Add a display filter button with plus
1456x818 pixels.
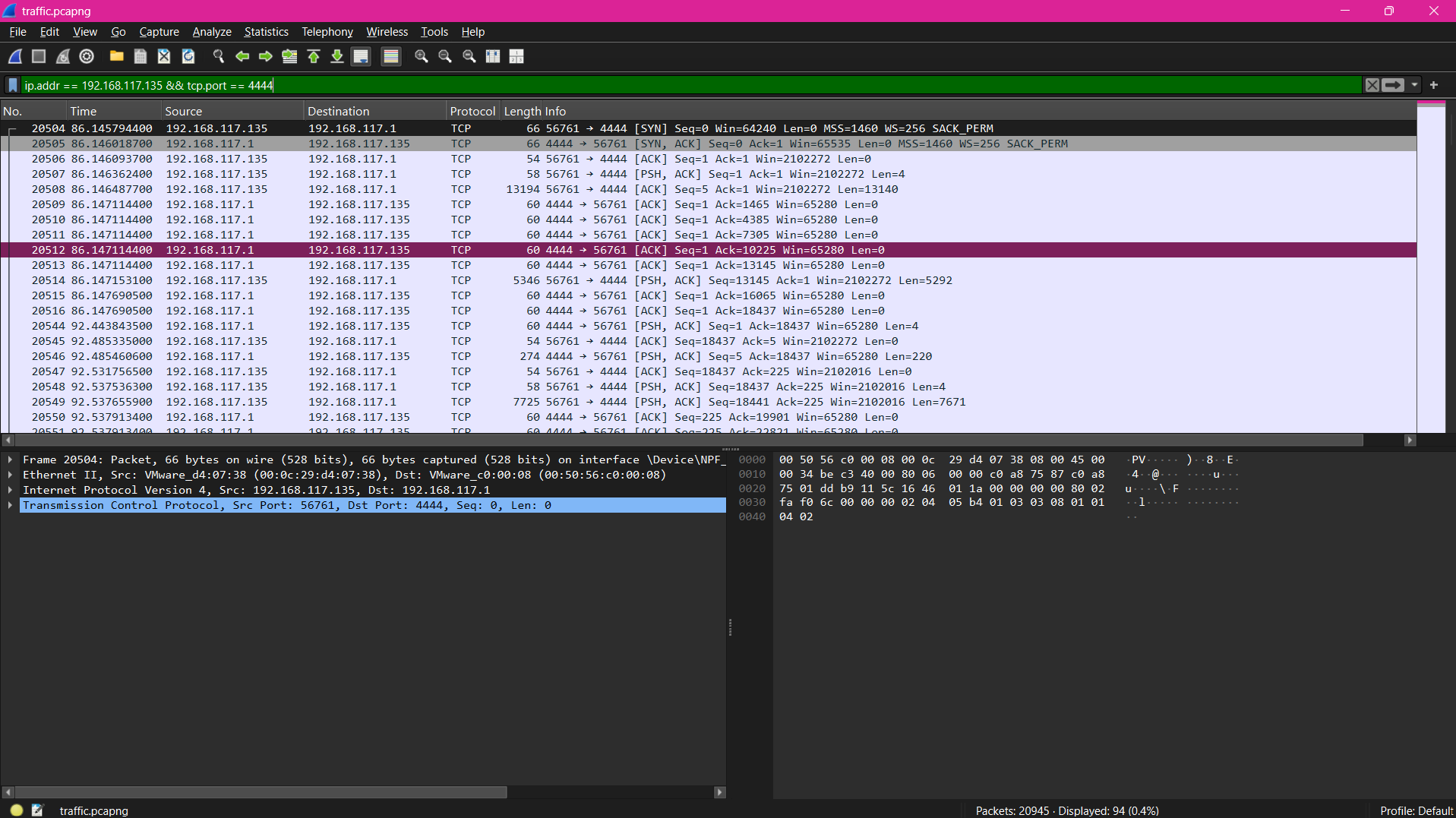tap(1434, 85)
